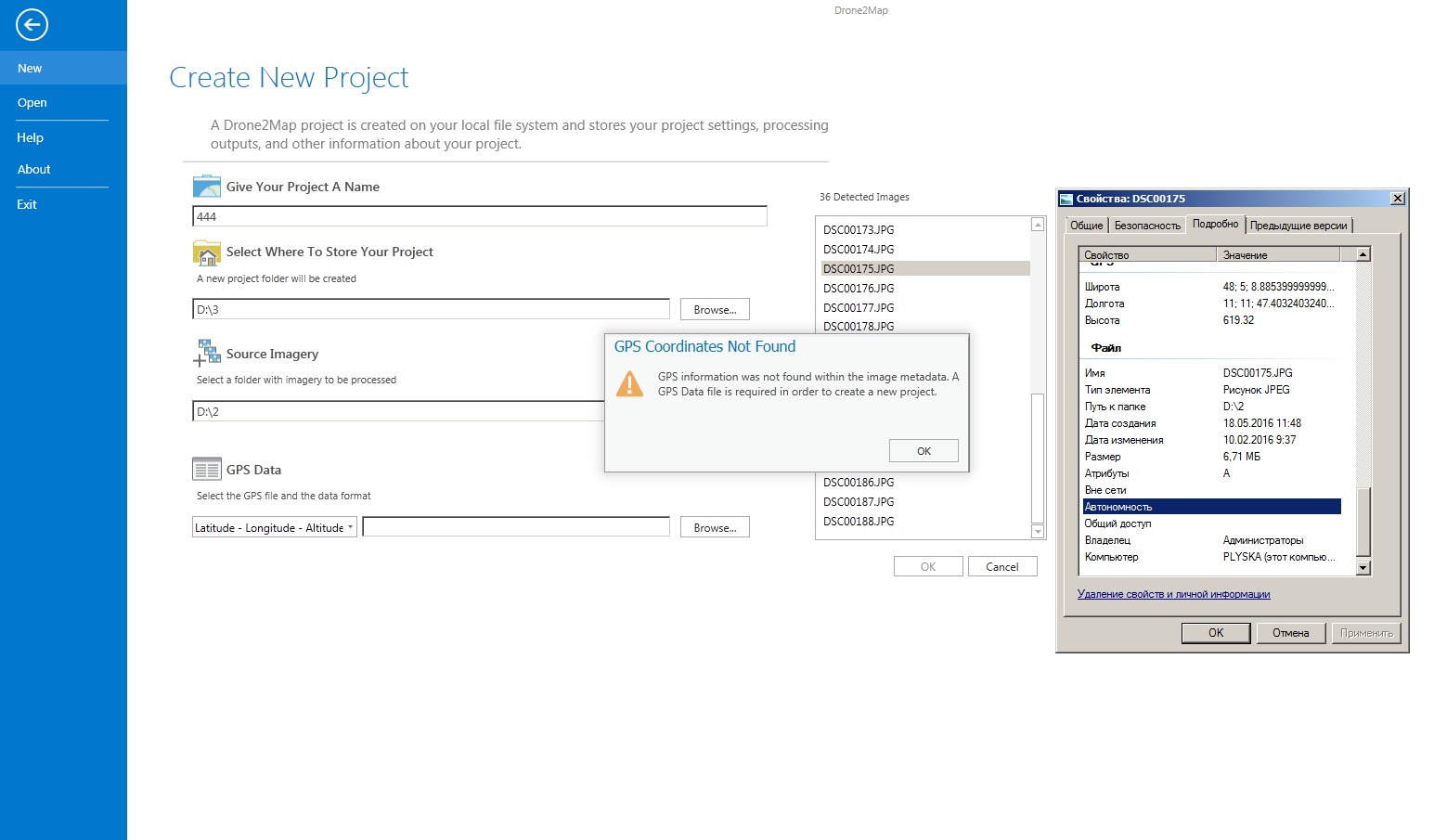This screenshot has width=1434, height=840.
Task: Click the project name field containing 444
Action: click(480, 216)
